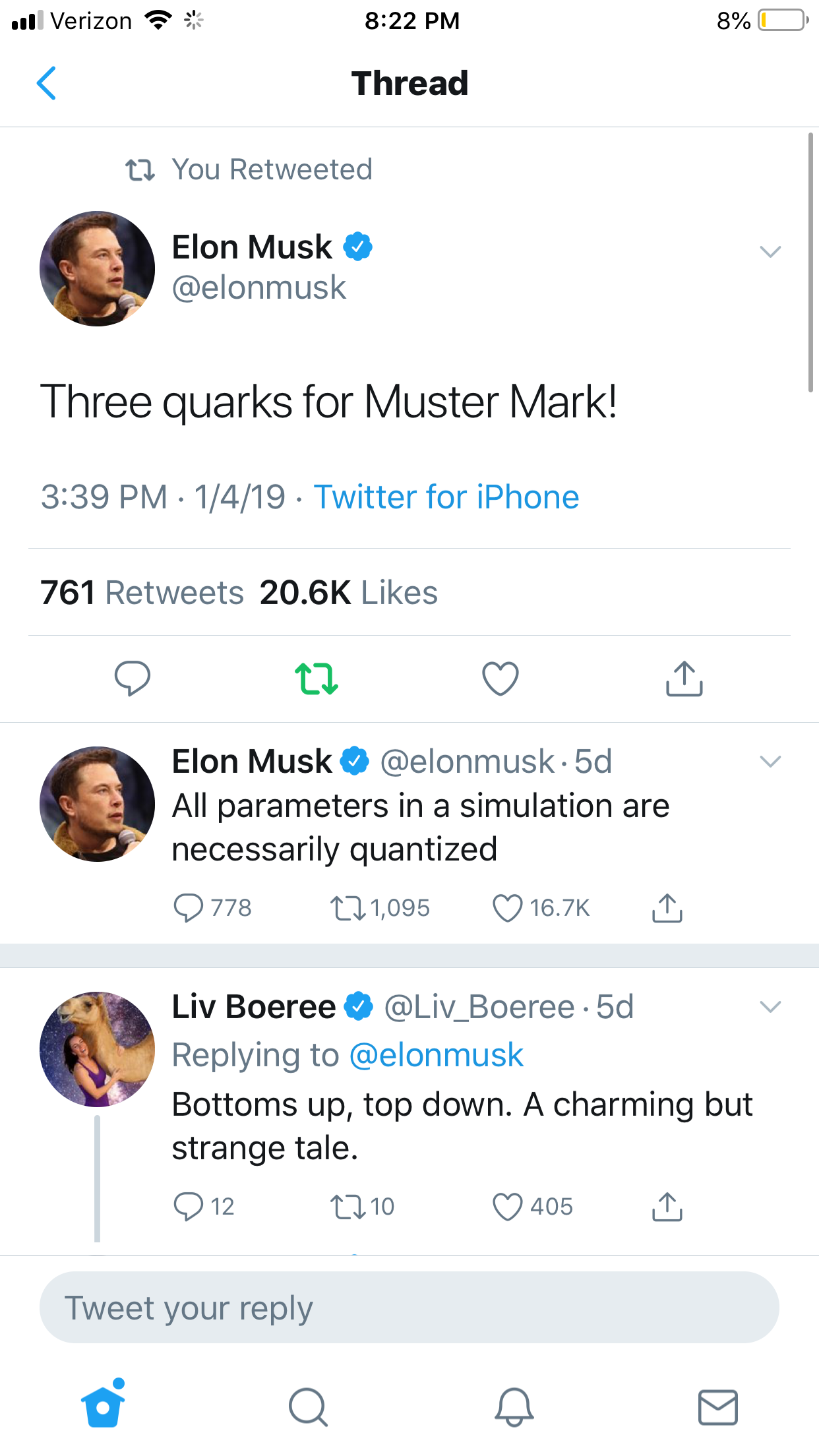Reply to the main Elon Musk tweet
Image resolution: width=819 pixels, height=1456 pixels.
[132, 678]
